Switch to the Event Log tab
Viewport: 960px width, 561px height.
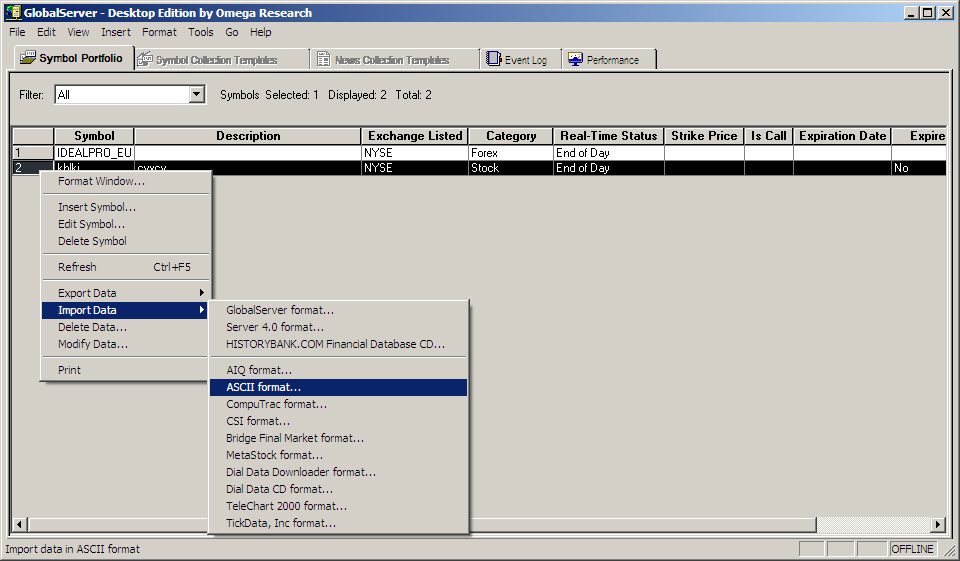point(521,60)
